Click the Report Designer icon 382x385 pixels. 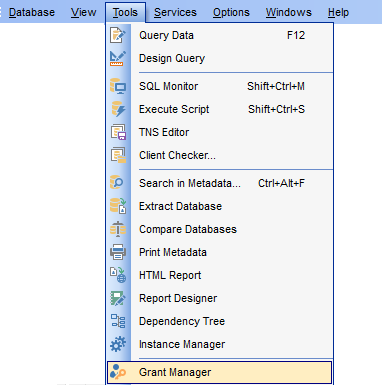pyautogui.click(x=118, y=298)
